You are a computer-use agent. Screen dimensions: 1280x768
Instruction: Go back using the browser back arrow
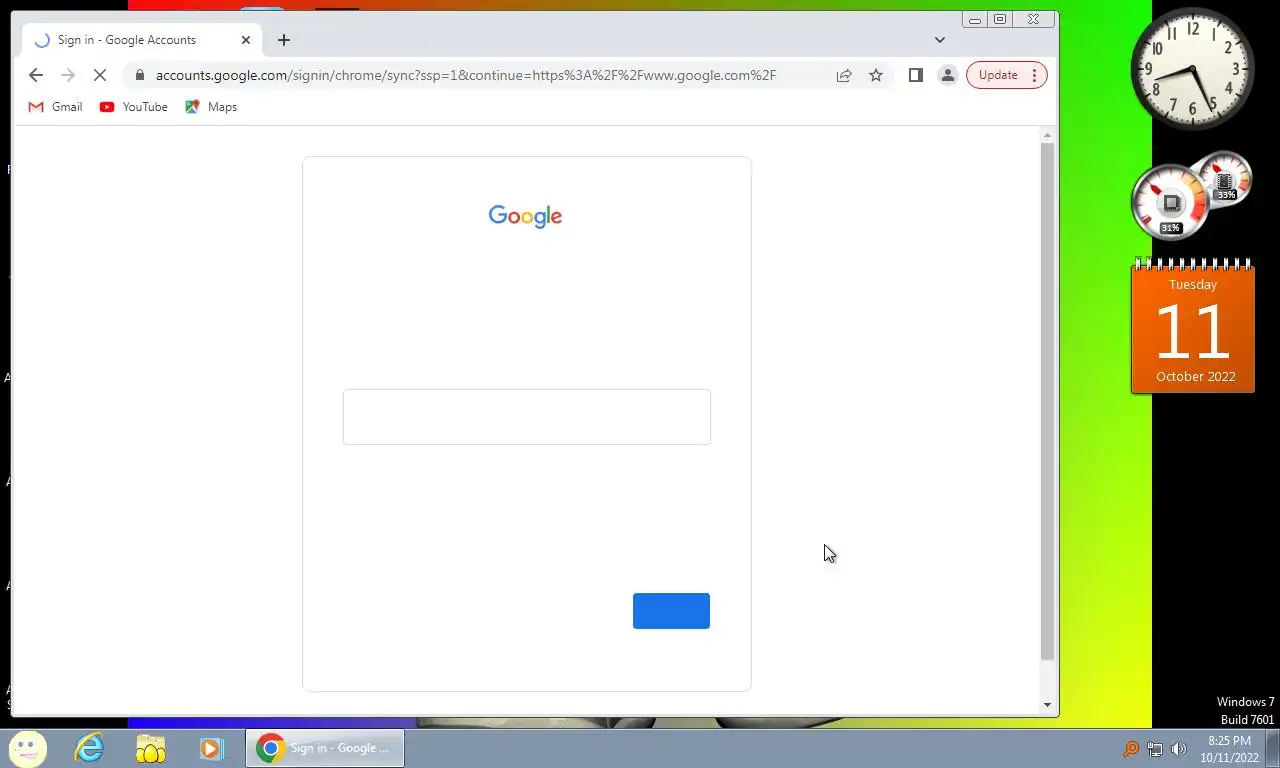click(36, 75)
